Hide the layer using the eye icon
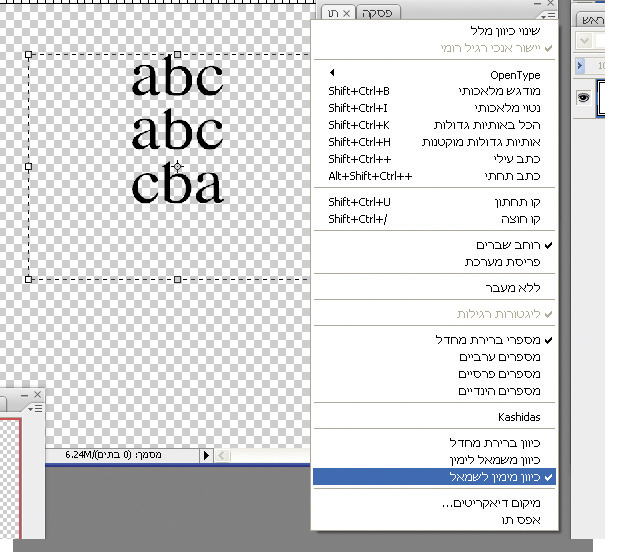 [582, 97]
